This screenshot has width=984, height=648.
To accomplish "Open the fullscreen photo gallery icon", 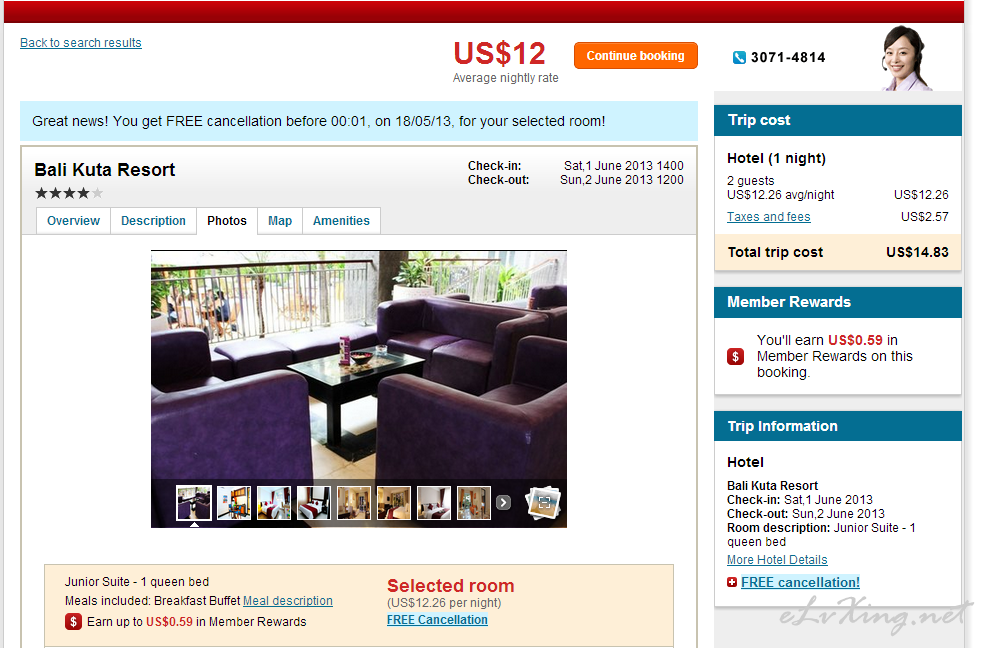I will point(543,502).
